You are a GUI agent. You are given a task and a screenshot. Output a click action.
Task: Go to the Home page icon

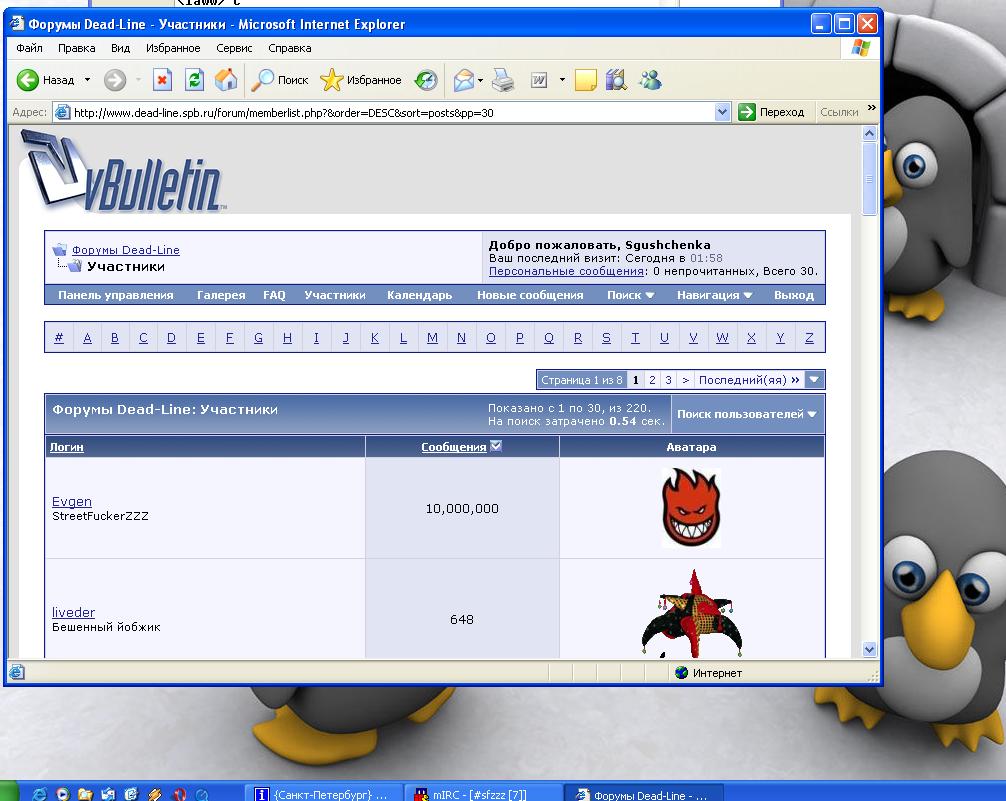227,80
